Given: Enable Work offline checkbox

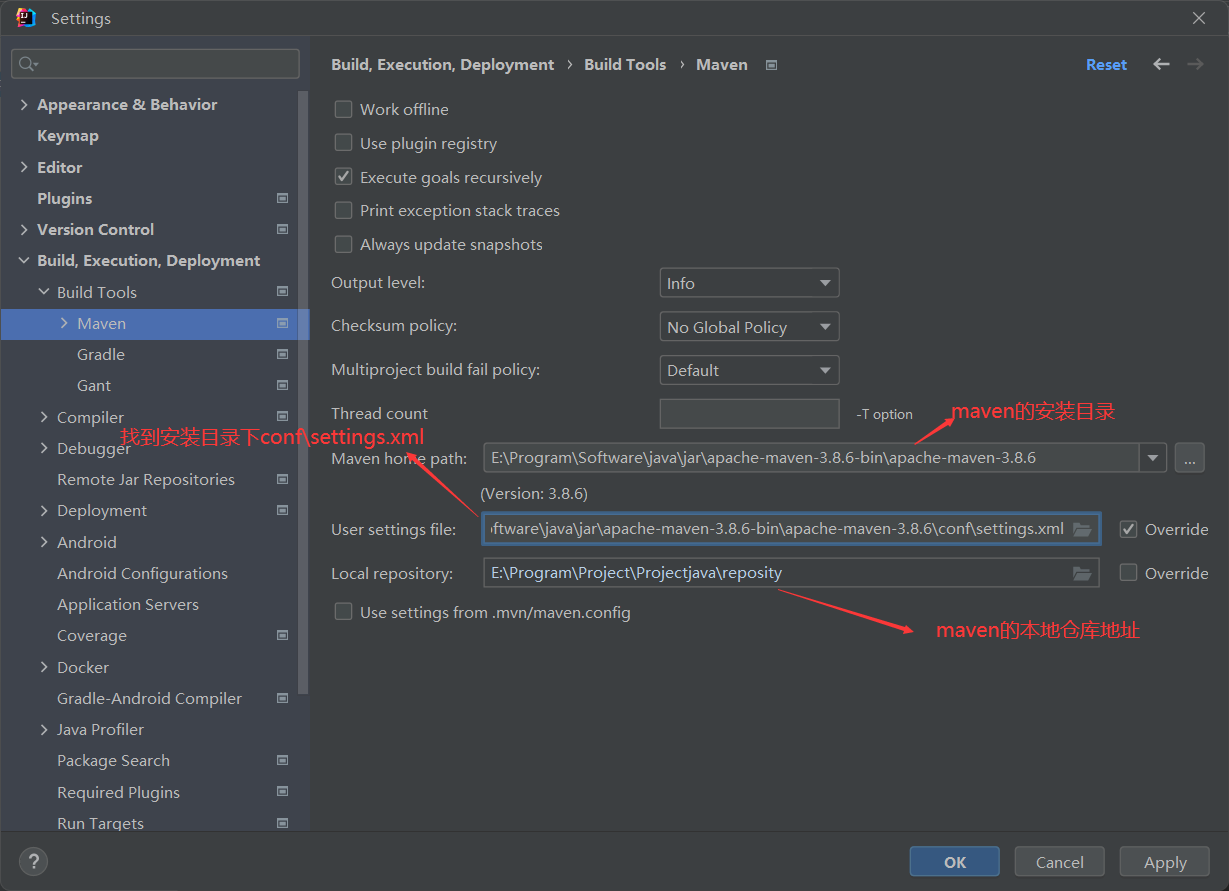Looking at the screenshot, I should tap(343, 109).
